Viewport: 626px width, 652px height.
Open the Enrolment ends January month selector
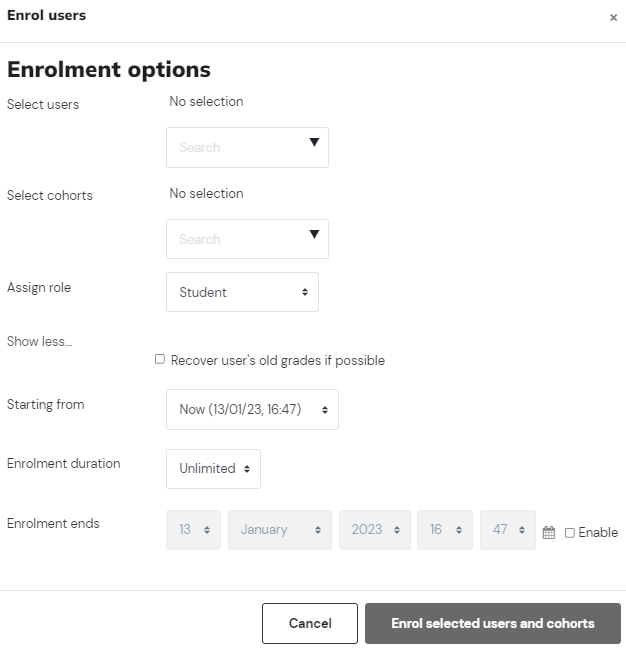[x=280, y=530]
